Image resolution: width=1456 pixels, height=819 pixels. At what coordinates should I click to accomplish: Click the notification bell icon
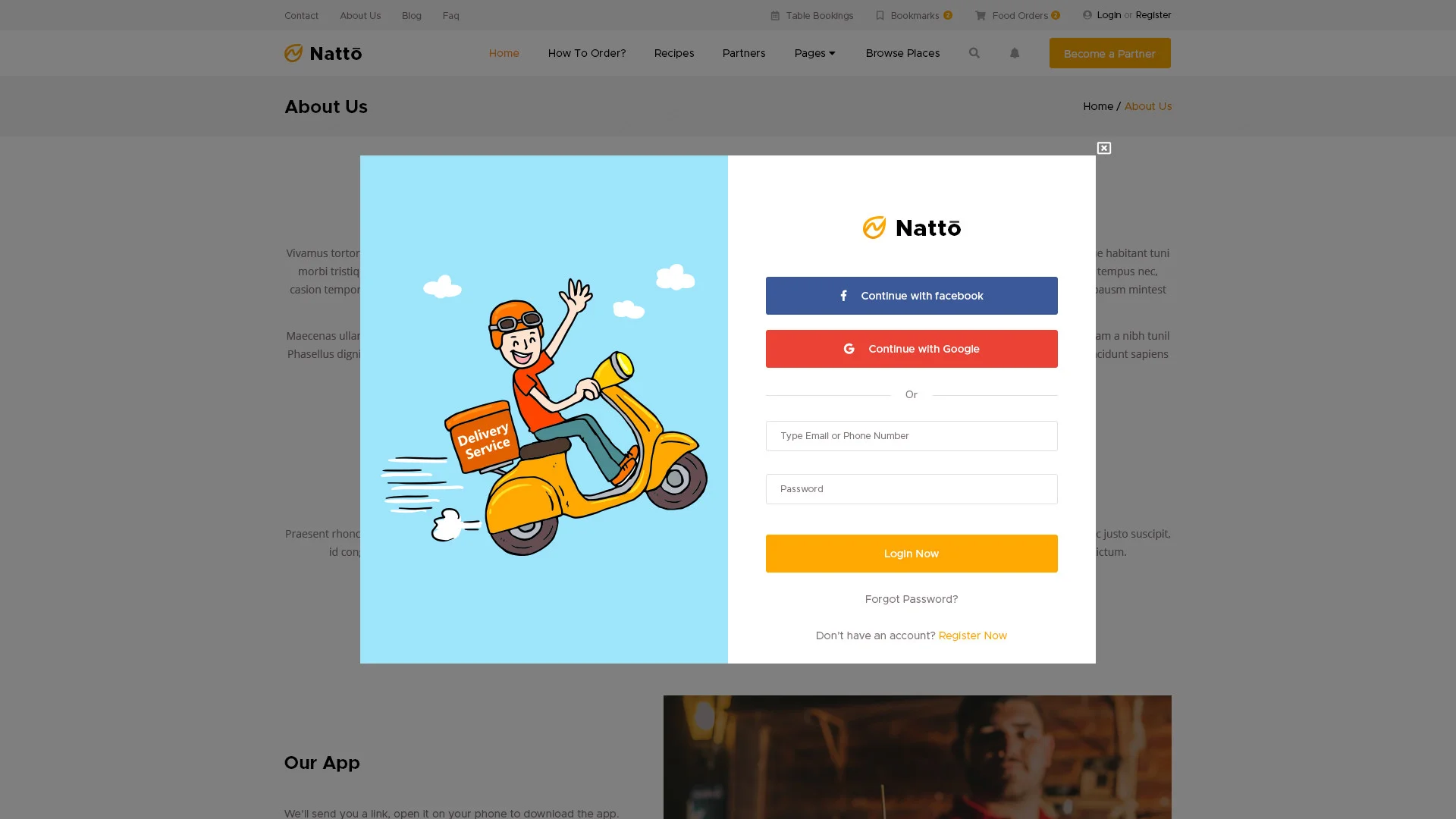pyautogui.click(x=1015, y=53)
